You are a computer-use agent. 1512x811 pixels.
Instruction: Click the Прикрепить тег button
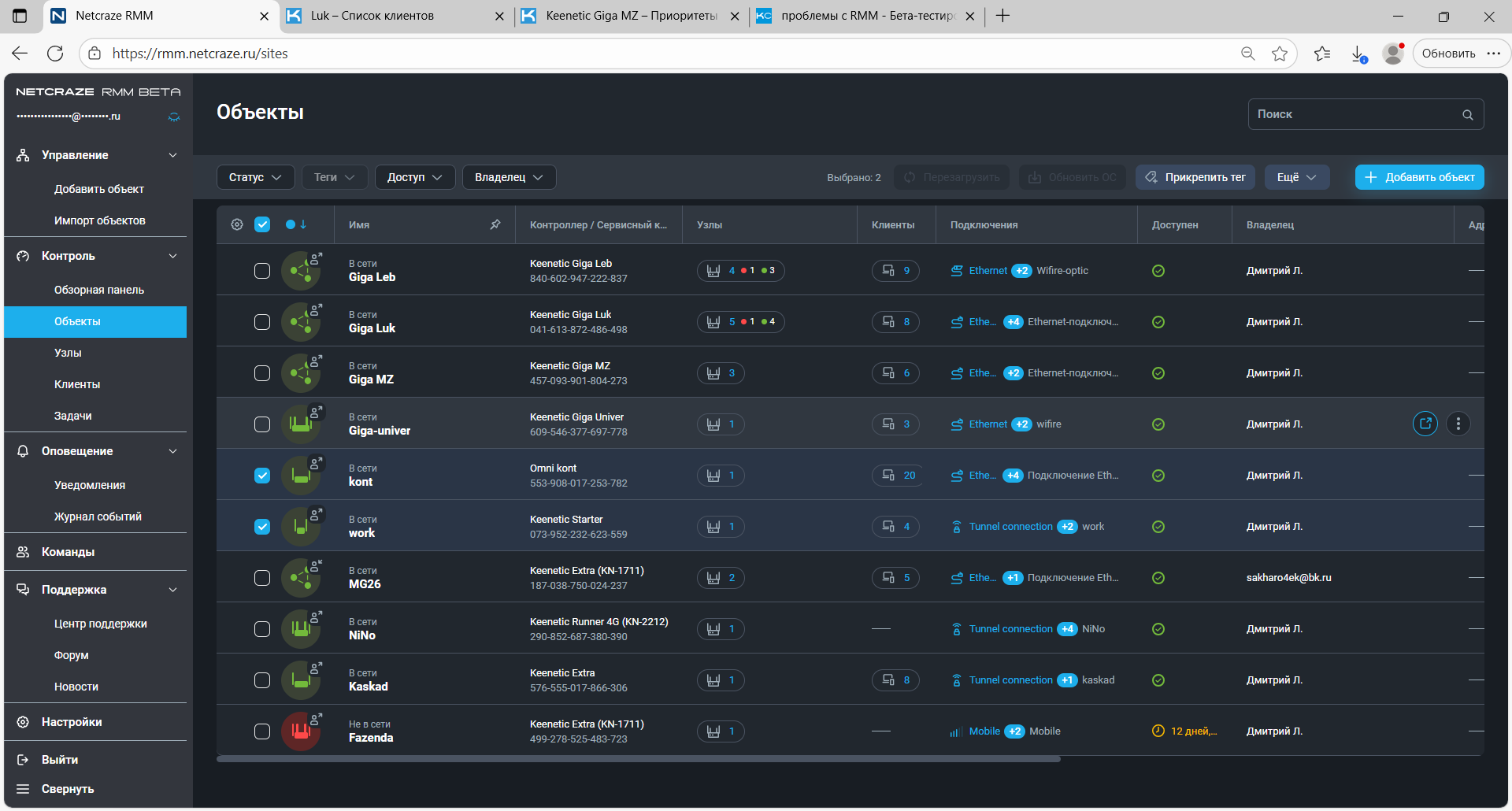click(x=1195, y=177)
